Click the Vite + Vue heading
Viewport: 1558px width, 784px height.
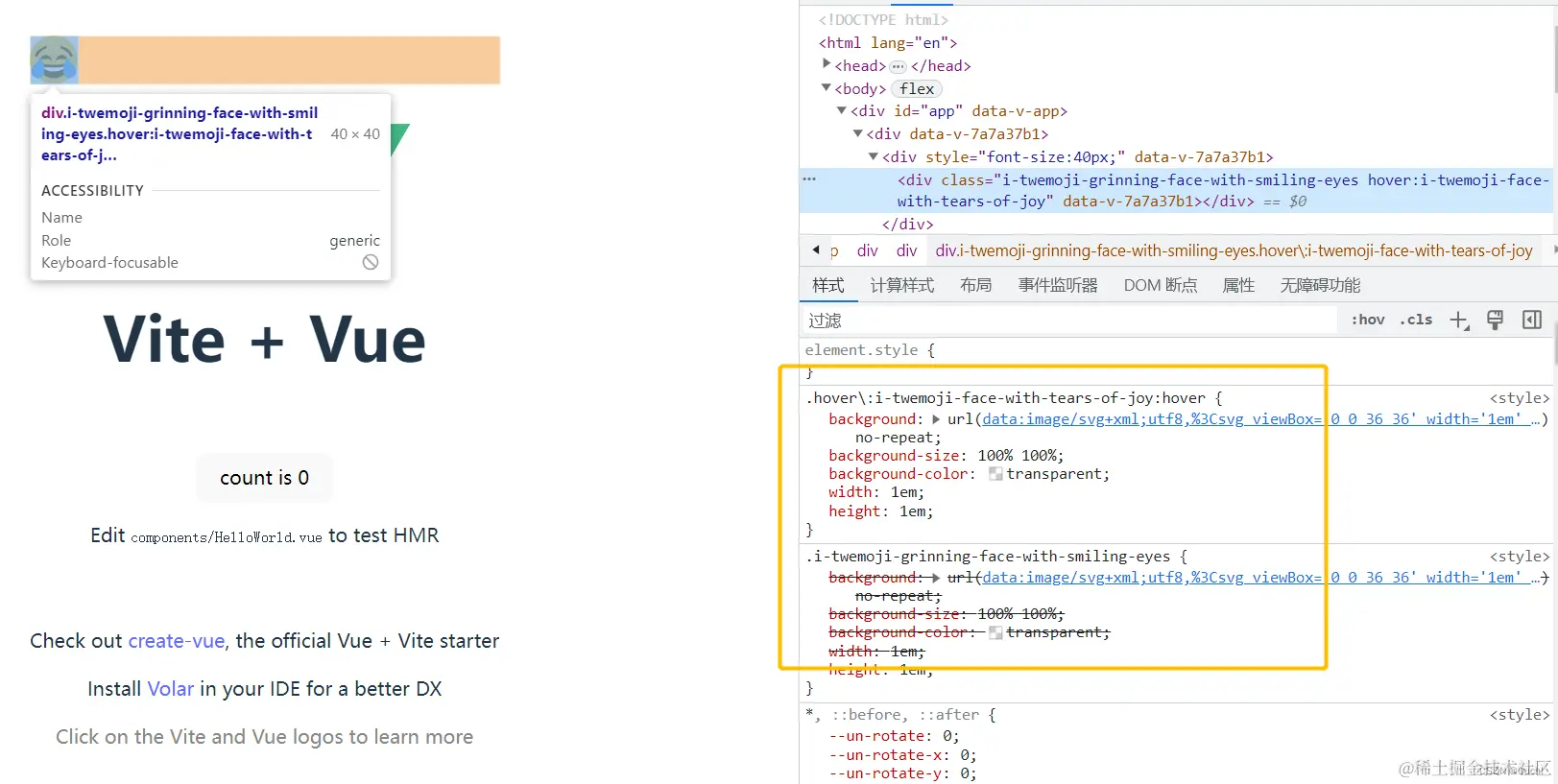pyautogui.click(x=265, y=340)
